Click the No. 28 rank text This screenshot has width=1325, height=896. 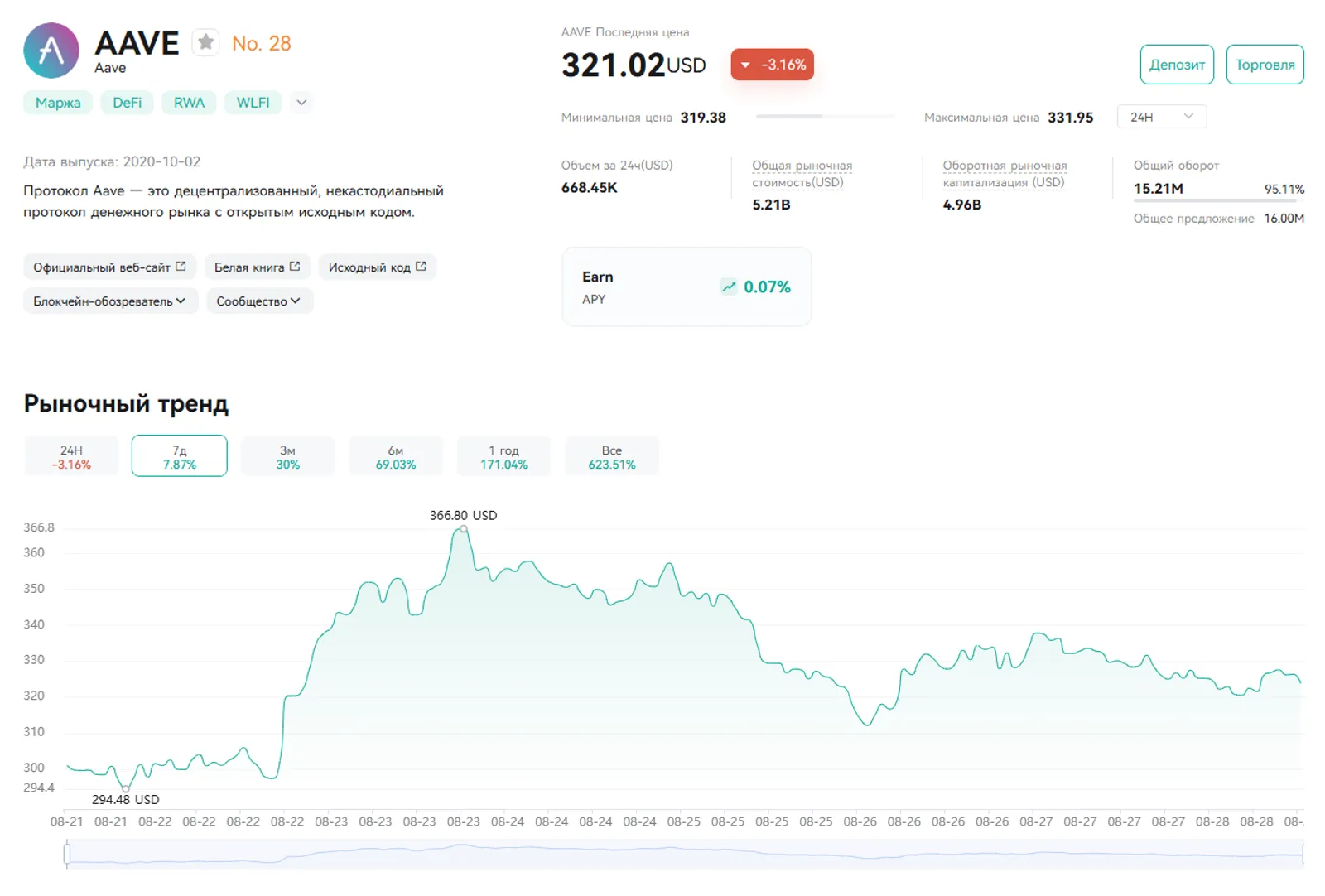click(262, 43)
